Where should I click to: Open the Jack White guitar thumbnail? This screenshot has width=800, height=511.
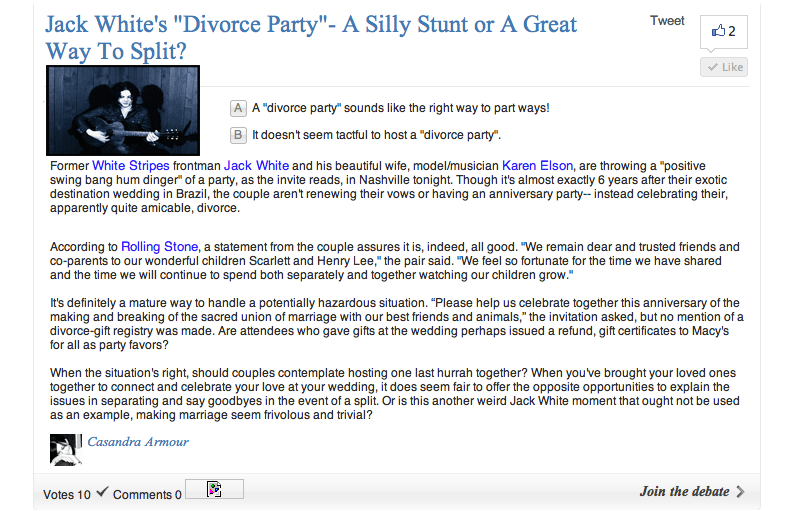(123, 110)
